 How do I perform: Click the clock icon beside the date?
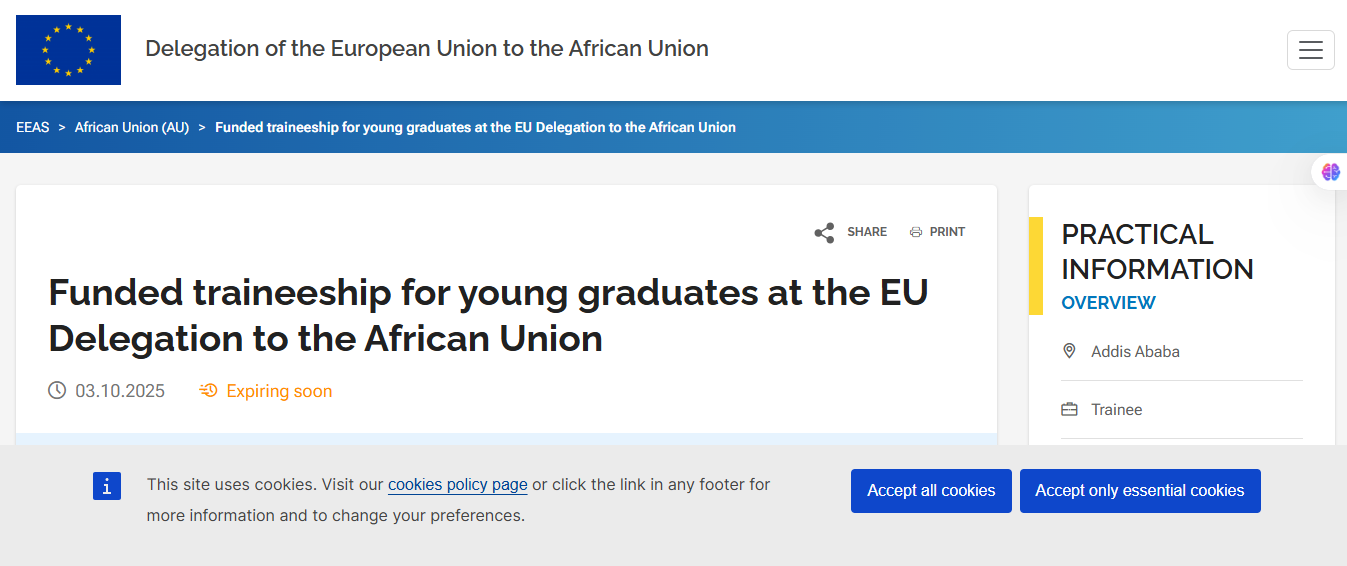pyautogui.click(x=57, y=390)
